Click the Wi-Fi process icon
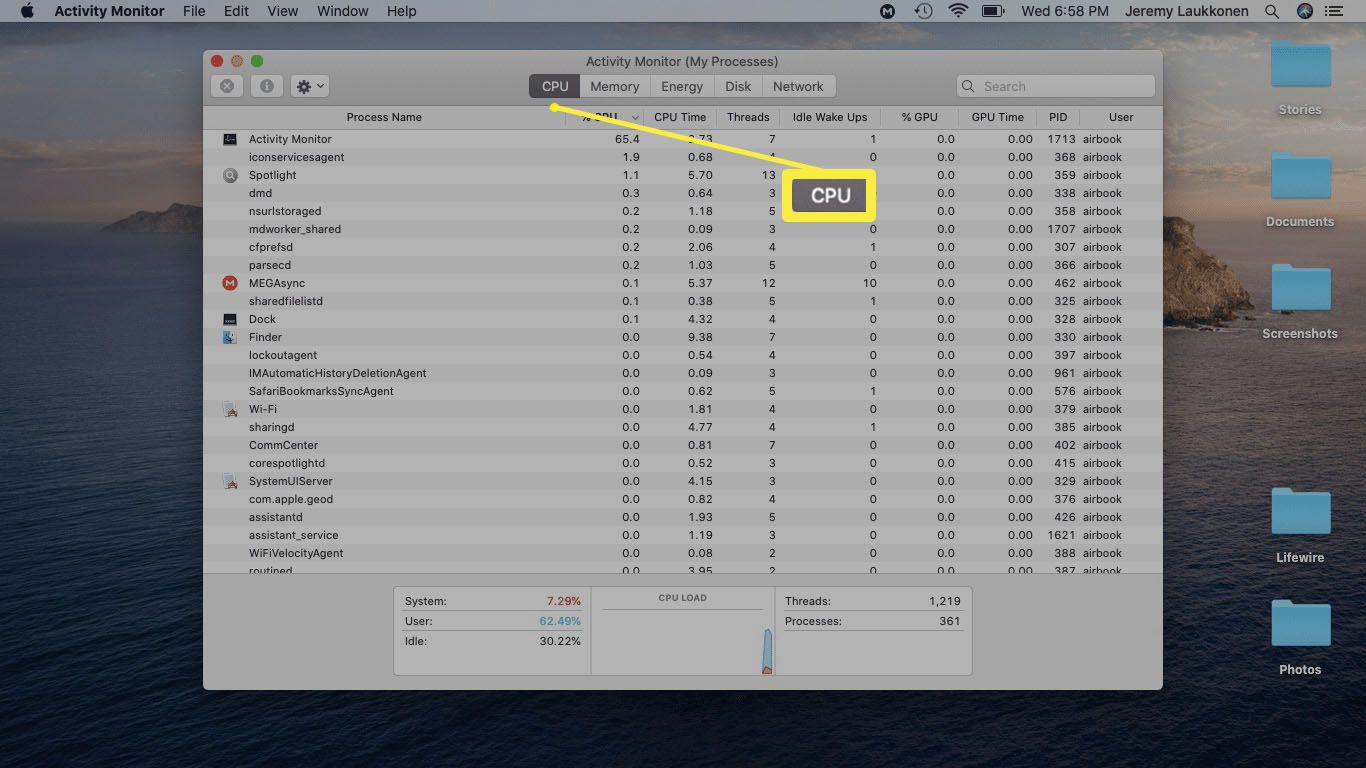This screenshot has width=1366, height=768. point(230,409)
